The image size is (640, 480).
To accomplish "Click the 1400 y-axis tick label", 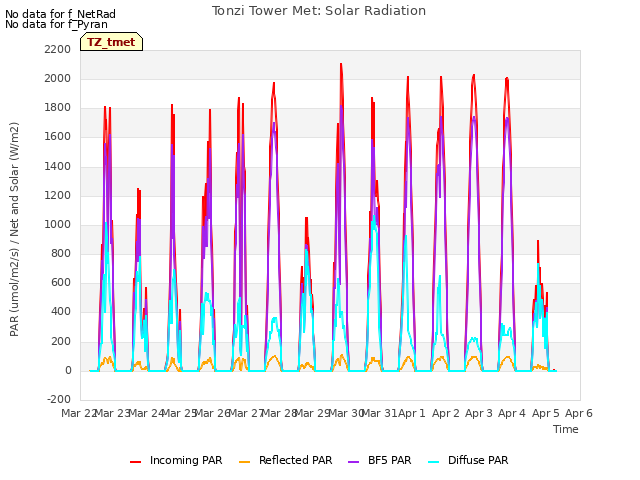I will tap(58, 167).
